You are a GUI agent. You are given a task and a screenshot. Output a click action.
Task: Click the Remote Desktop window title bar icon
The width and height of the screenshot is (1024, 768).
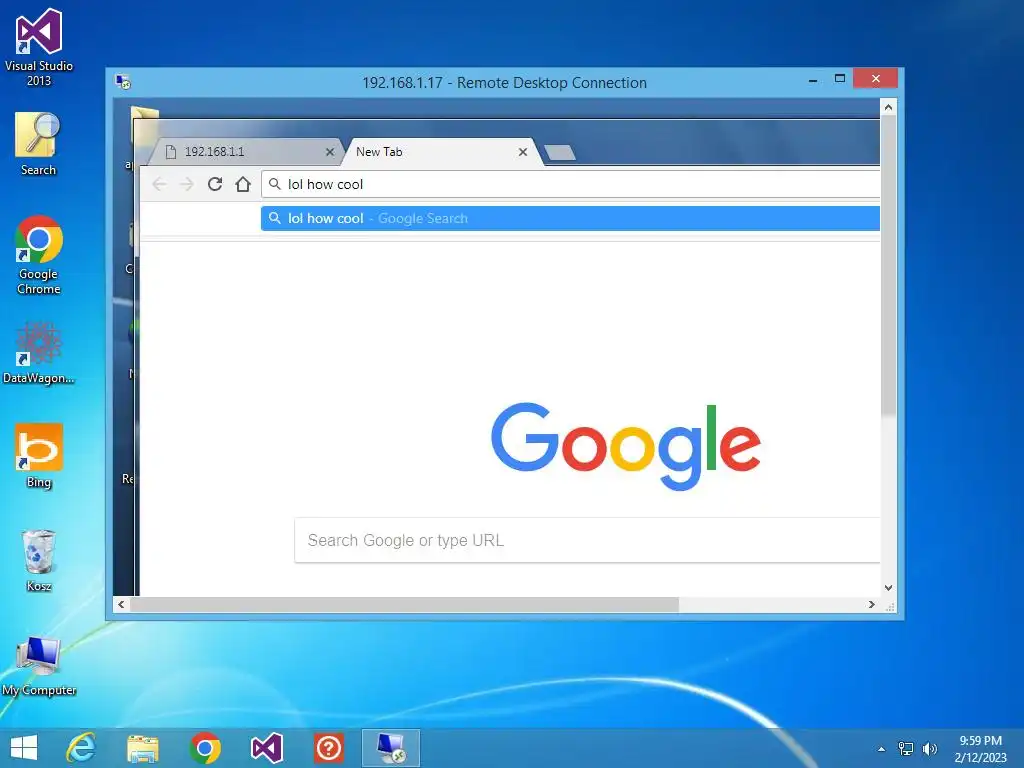123,82
